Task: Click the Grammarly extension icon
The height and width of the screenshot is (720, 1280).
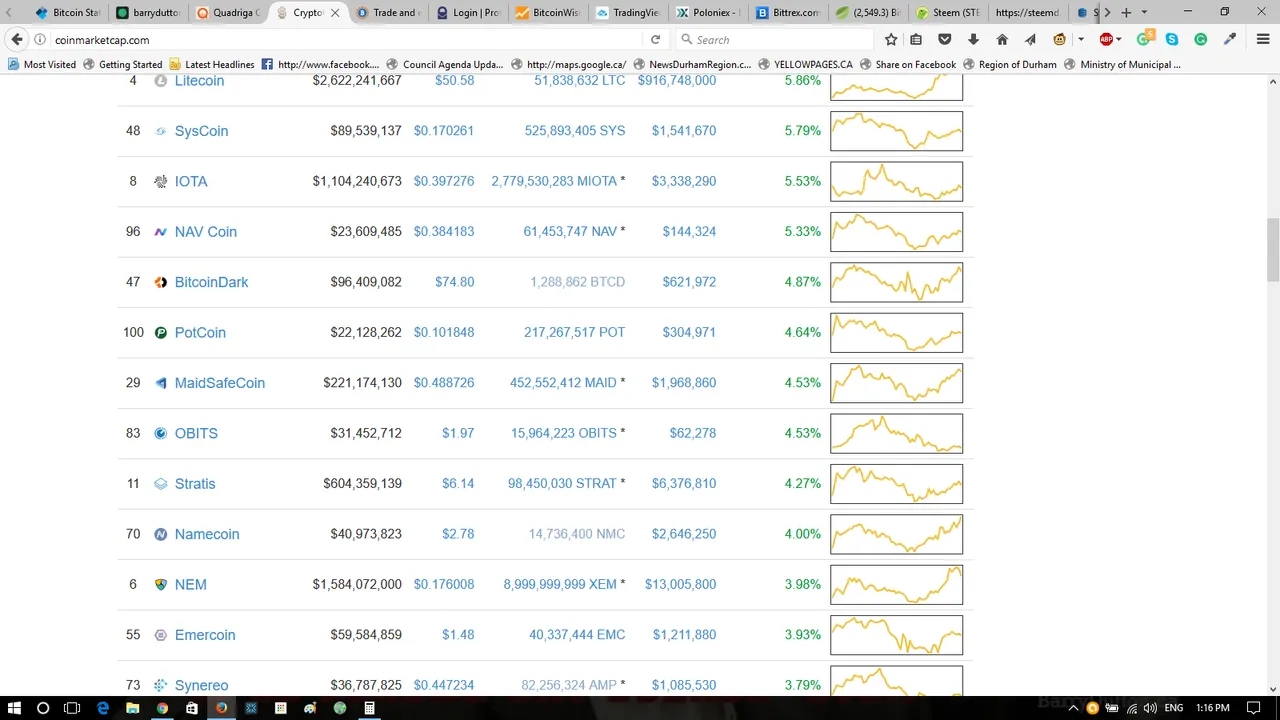Action: 1200,40
